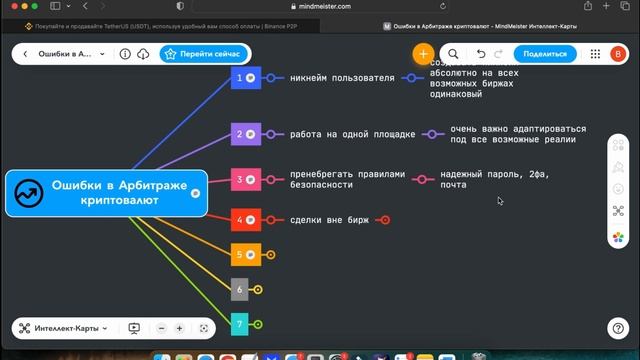The image size is (640, 360).
Task: Select the gray node numbered 6
Action: (x=240, y=289)
